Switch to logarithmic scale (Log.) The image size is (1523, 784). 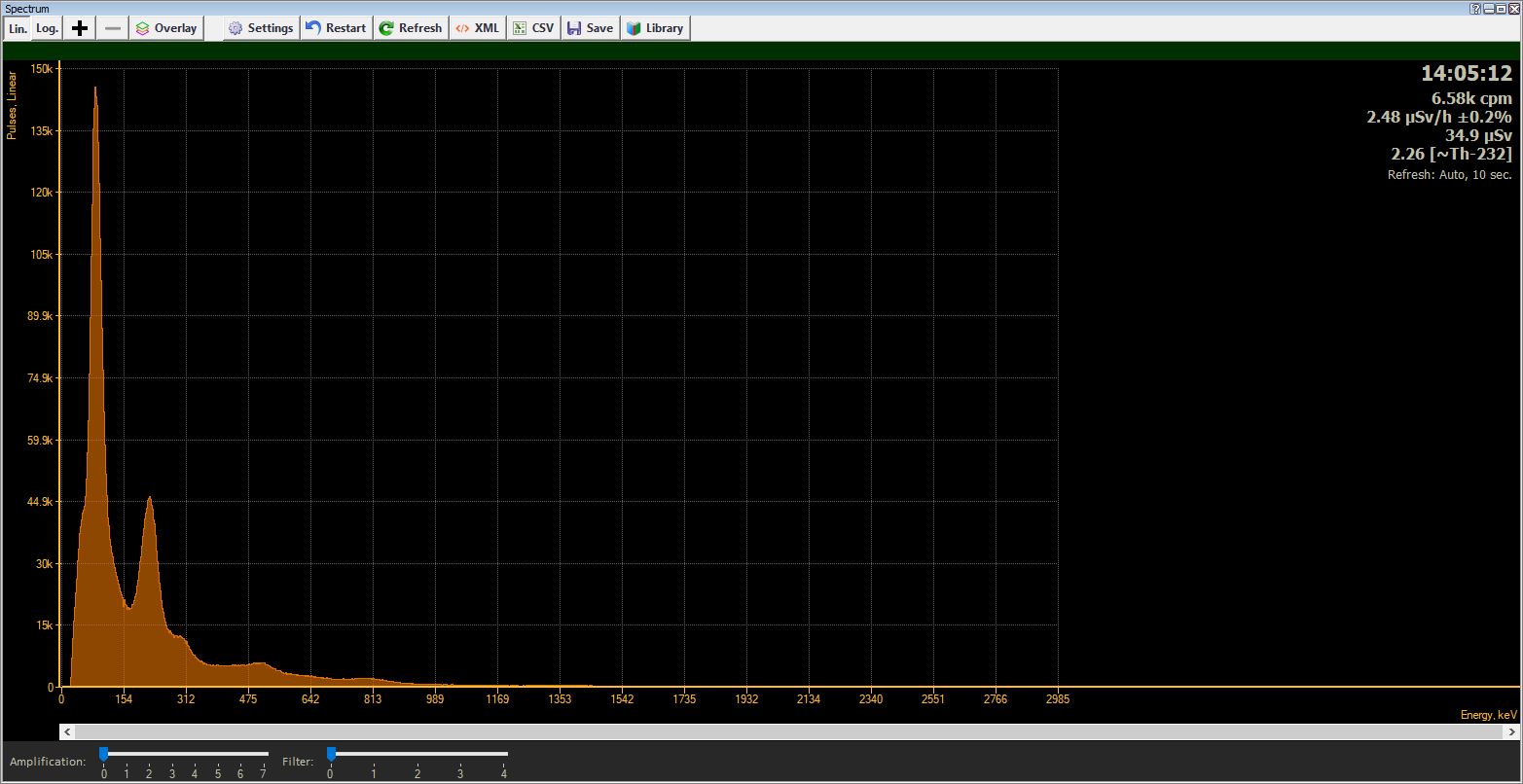coord(47,28)
